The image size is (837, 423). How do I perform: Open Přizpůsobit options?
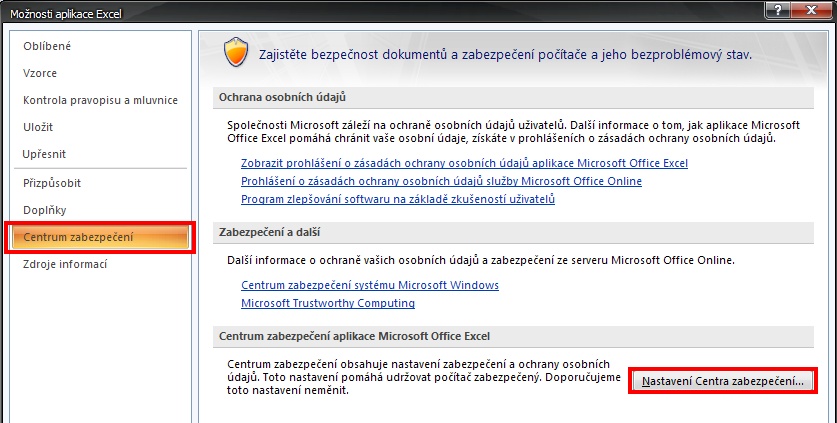(x=52, y=183)
